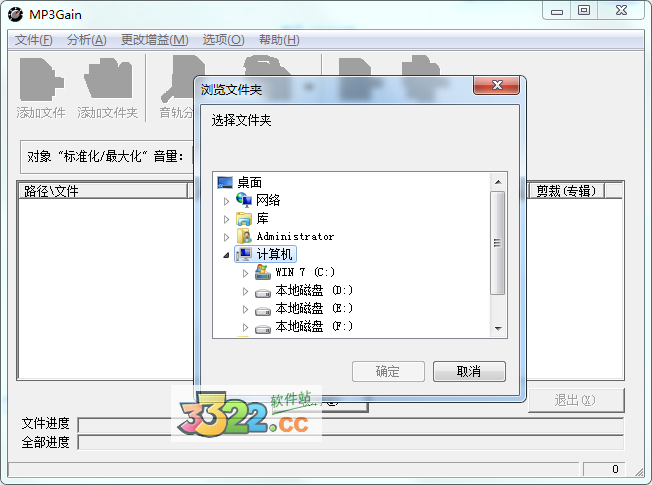Image resolution: width=652 pixels, height=485 pixels.
Task: Expand the Administrator tree node
Action: pos(226,237)
